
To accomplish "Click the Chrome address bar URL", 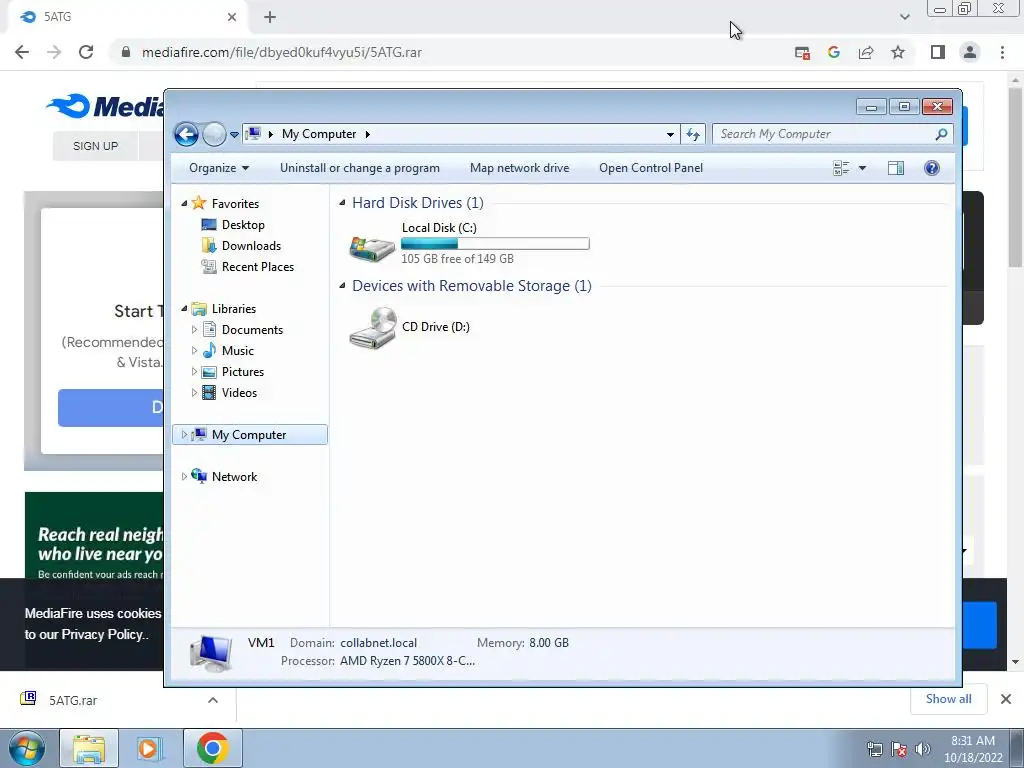I will click(x=281, y=52).
